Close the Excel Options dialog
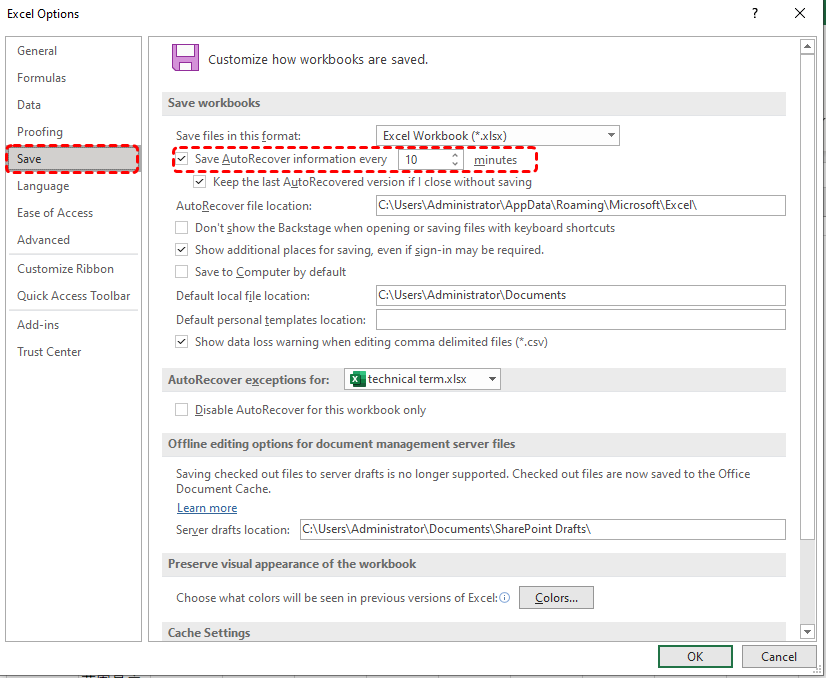This screenshot has width=826, height=678. (800, 14)
